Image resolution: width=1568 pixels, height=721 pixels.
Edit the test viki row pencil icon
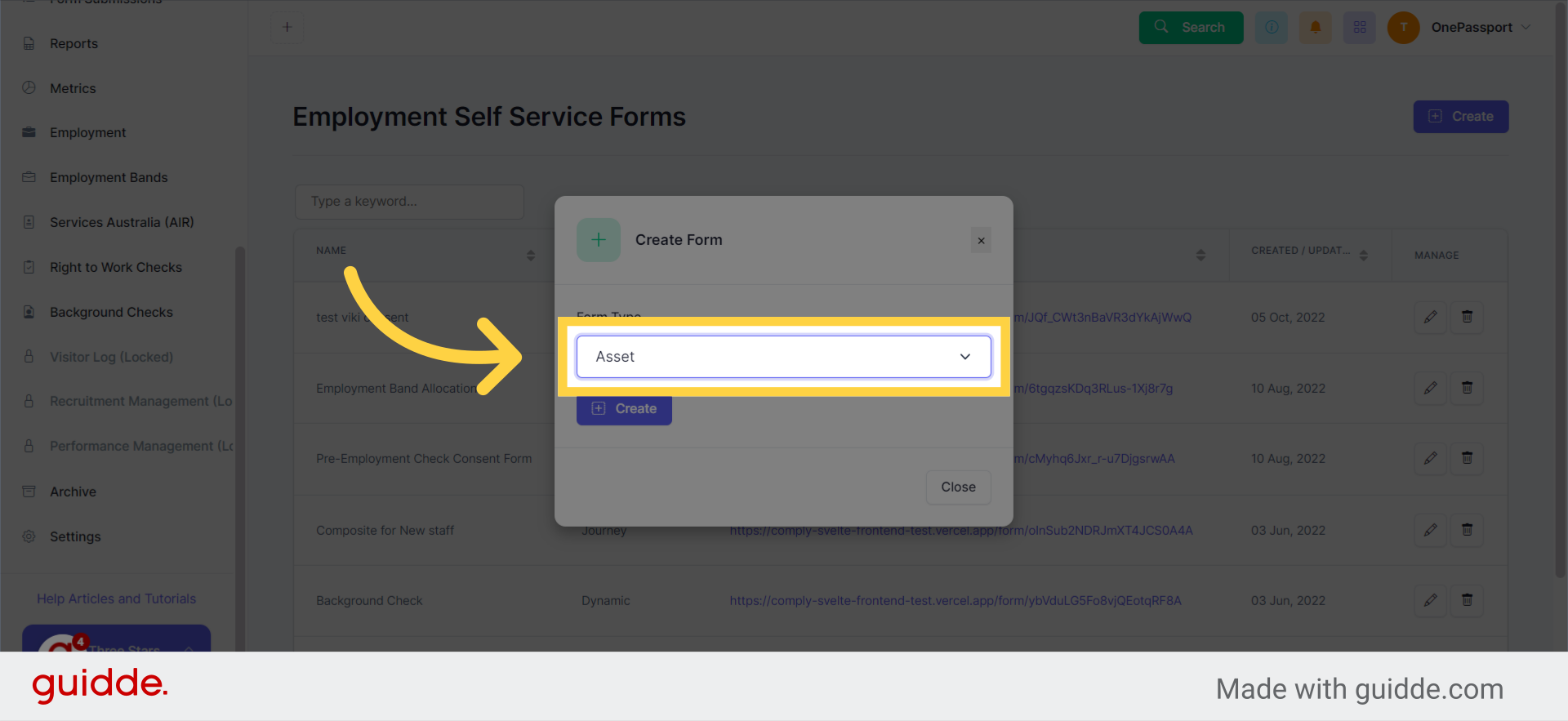point(1431,317)
